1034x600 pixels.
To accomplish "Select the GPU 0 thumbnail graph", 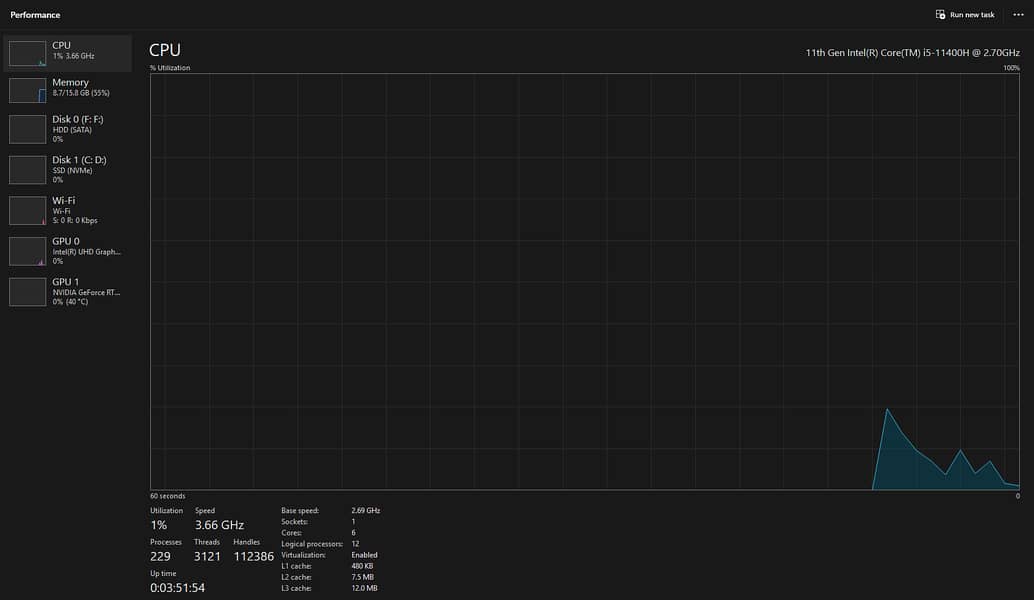I will (27, 251).
